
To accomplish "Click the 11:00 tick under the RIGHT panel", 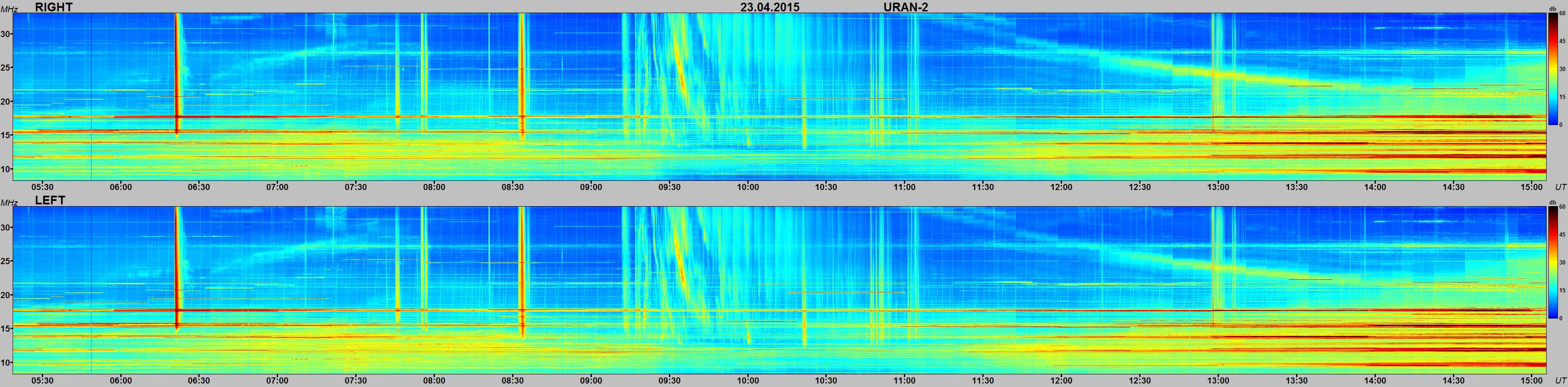I will tap(905, 187).
